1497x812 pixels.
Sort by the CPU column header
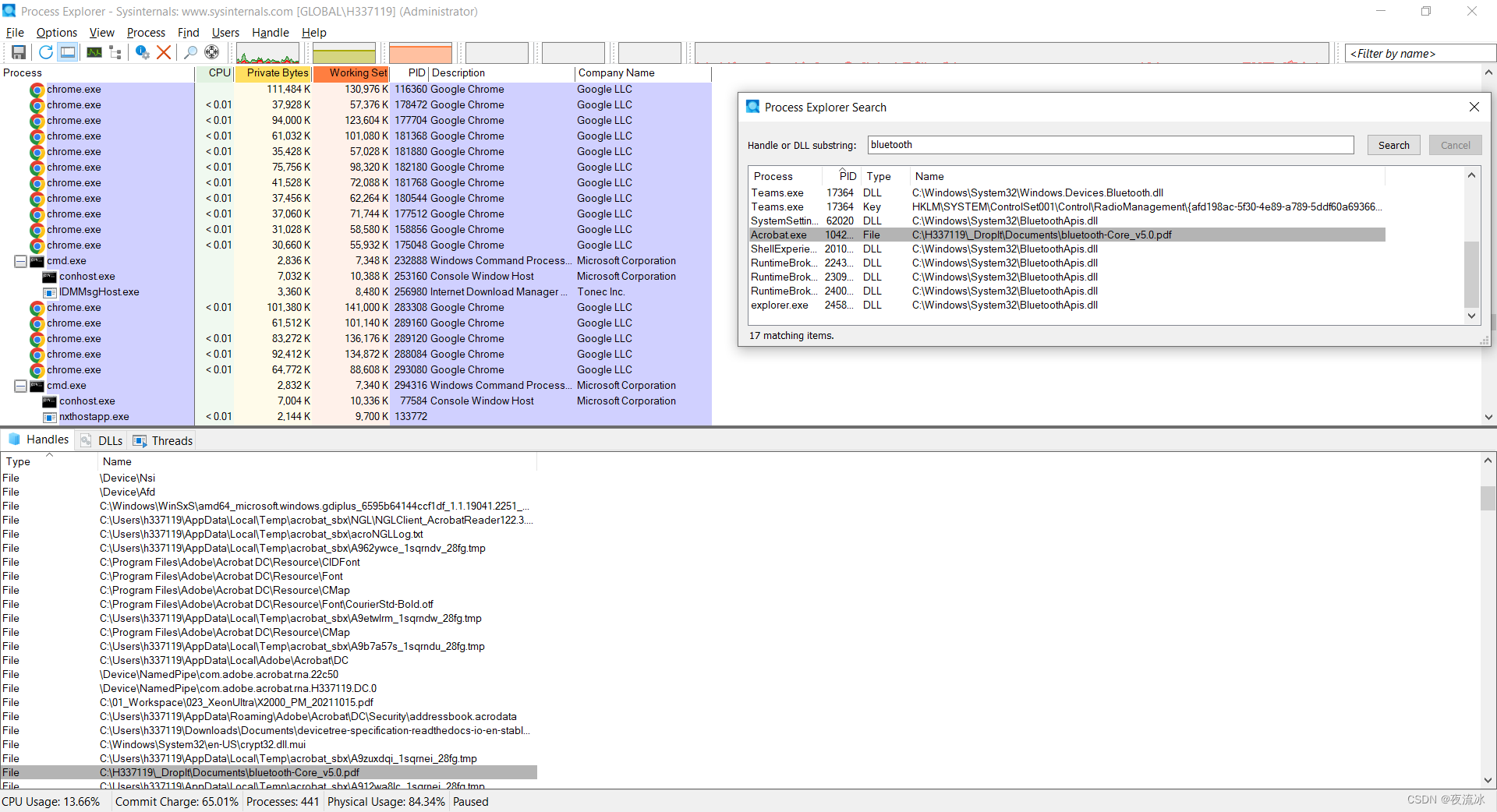pyautogui.click(x=214, y=72)
